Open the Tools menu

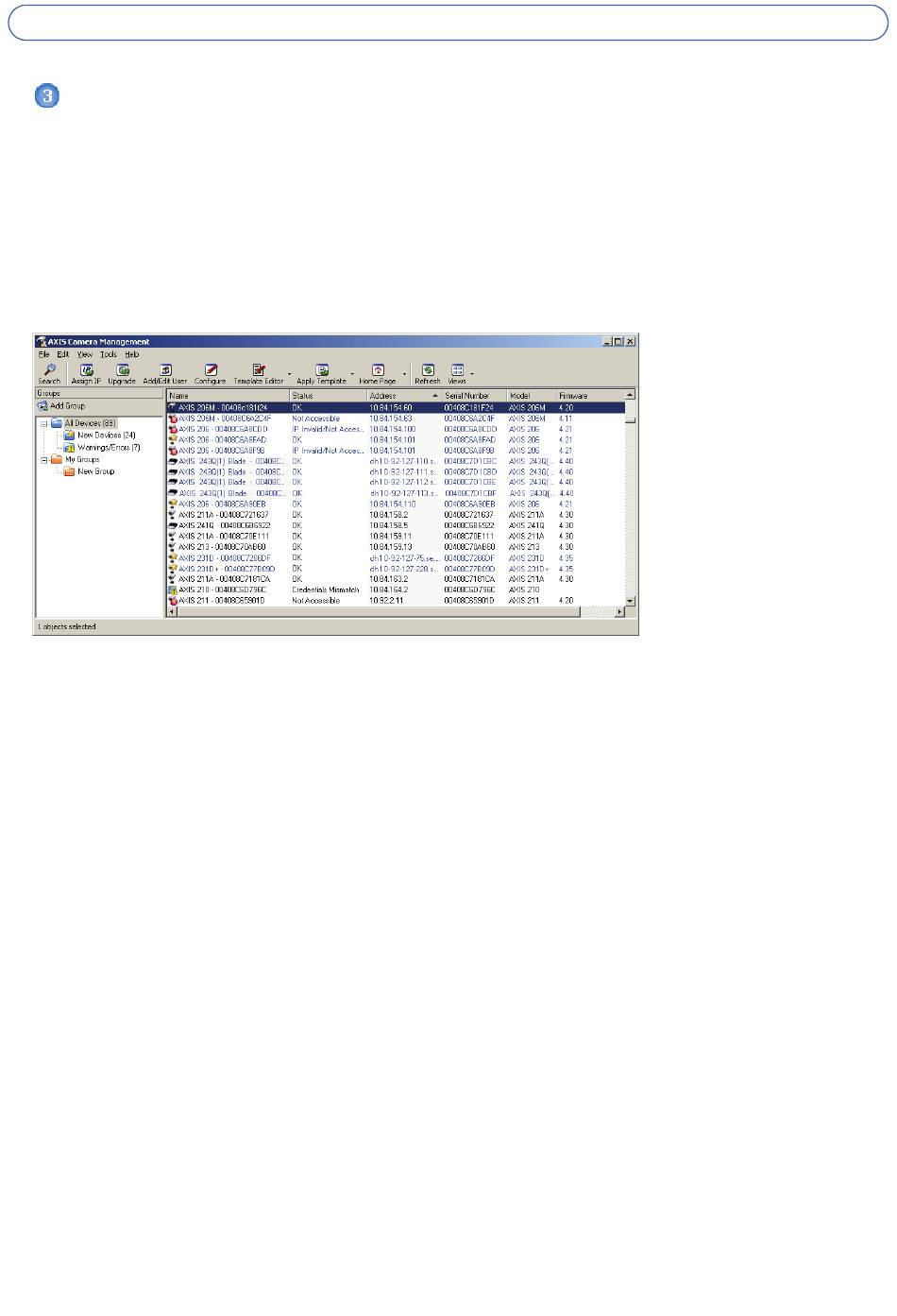pyautogui.click(x=109, y=354)
